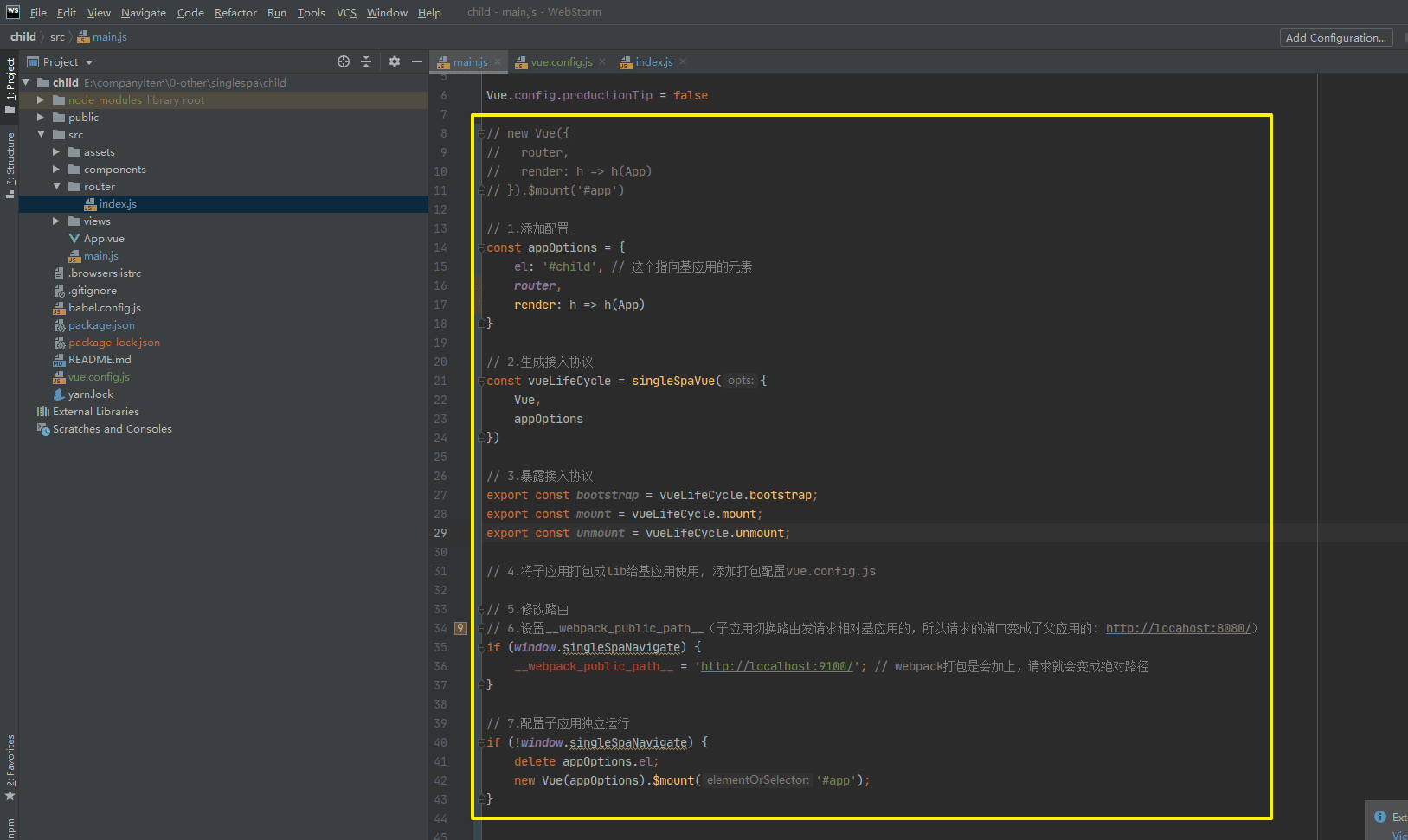Click the WebStorm logo icon
This screenshot has height=840, width=1408.
click(x=12, y=12)
